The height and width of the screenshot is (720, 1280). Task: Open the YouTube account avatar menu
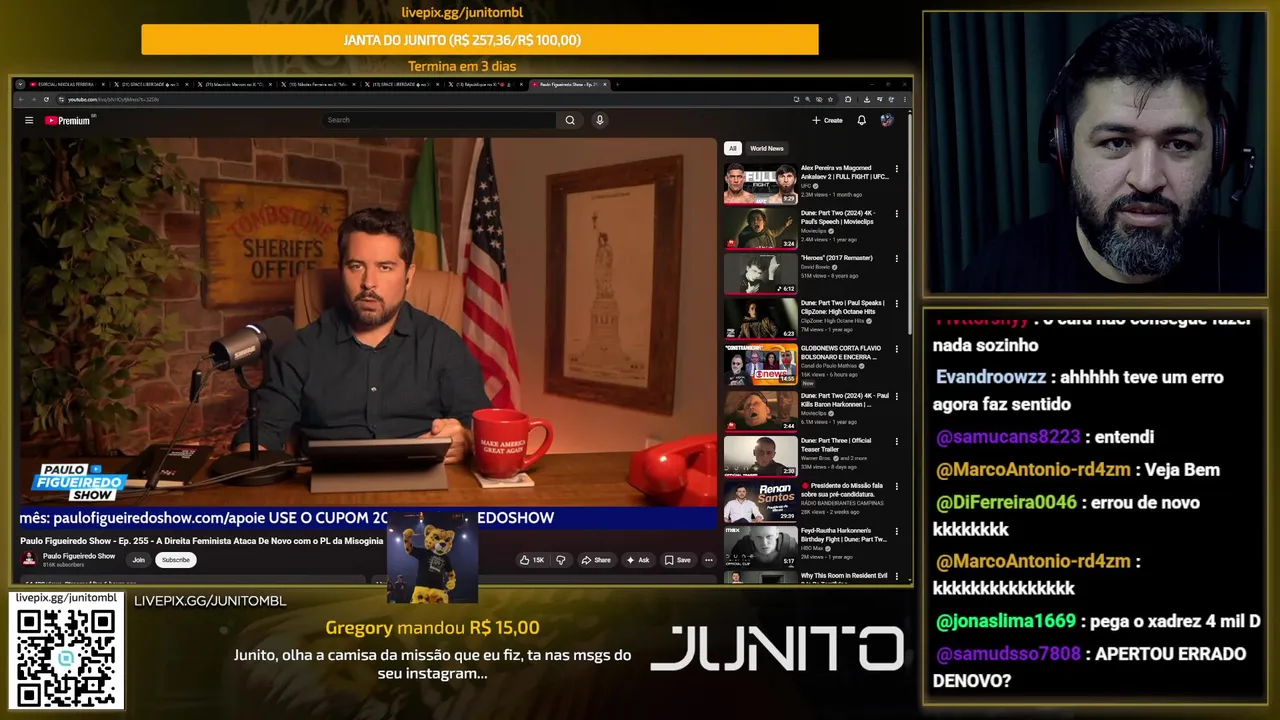point(886,120)
